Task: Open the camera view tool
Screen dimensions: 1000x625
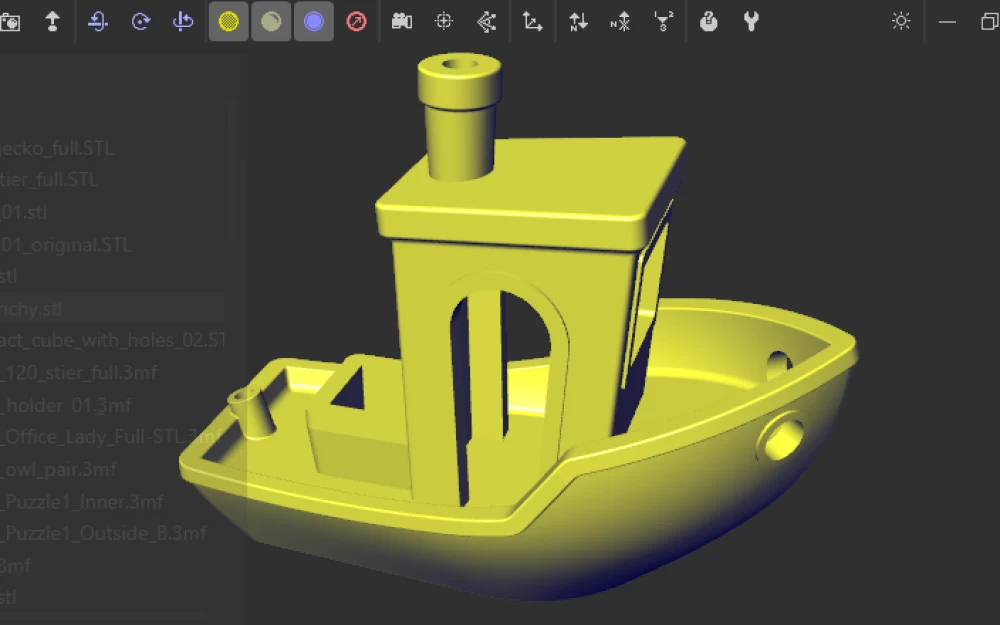Action: (402, 20)
